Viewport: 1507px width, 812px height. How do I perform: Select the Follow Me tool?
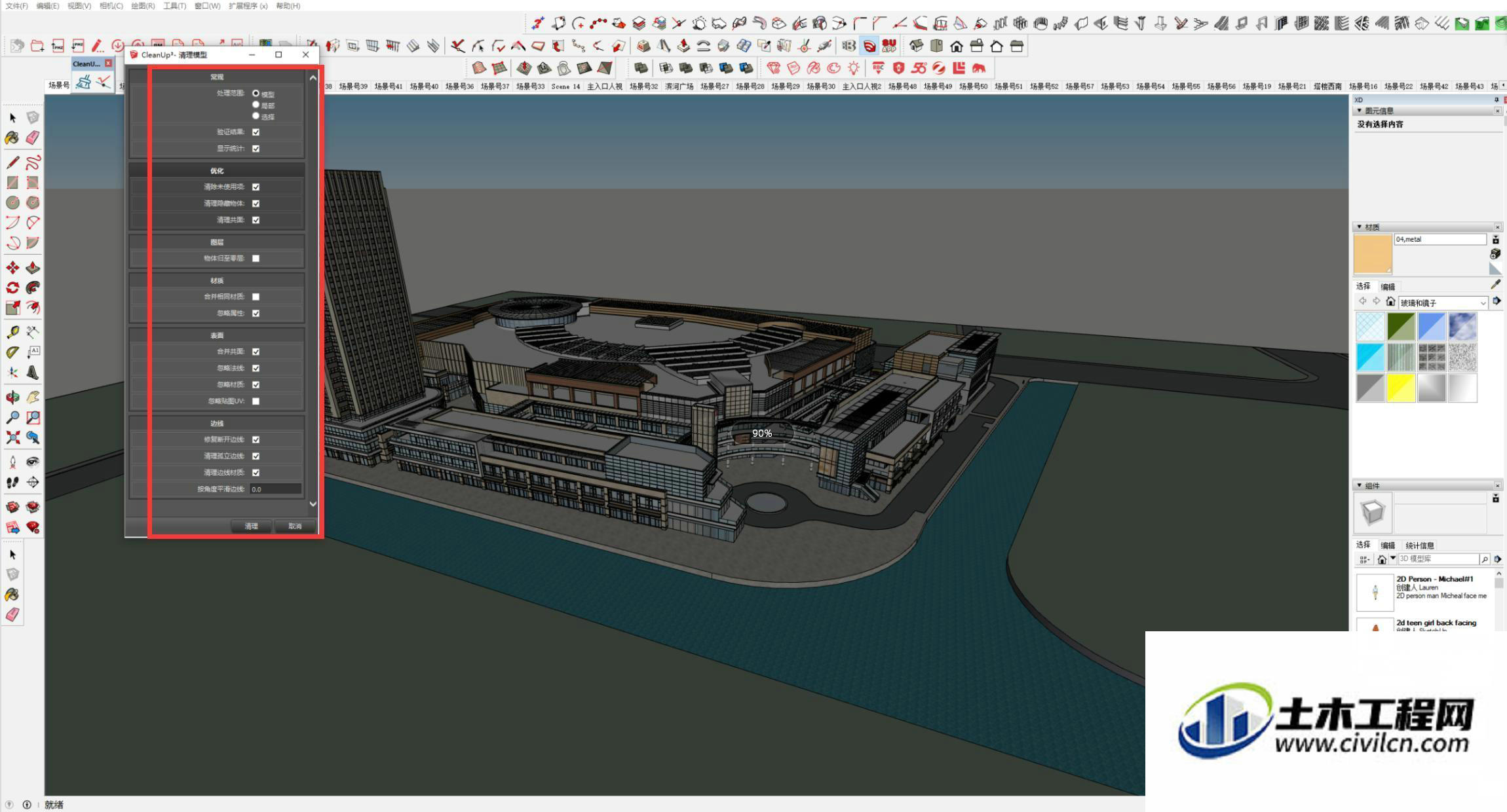[x=33, y=287]
